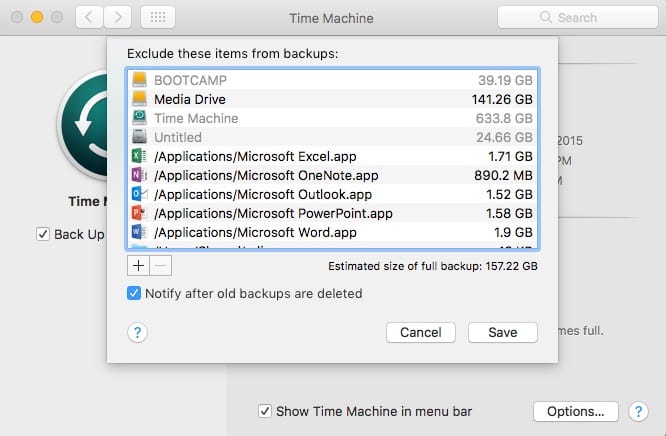Screen dimensions: 666x436
Task: Add an excluded item with plus button
Action: [138, 266]
